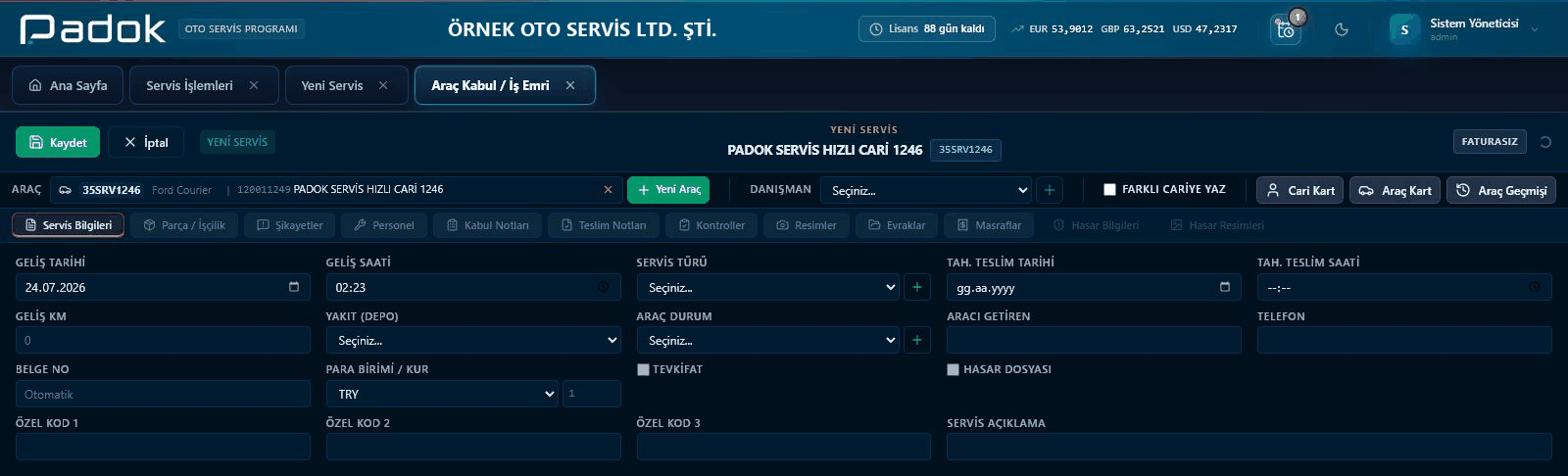Open the Şikayetler sub-tab

tap(289, 225)
